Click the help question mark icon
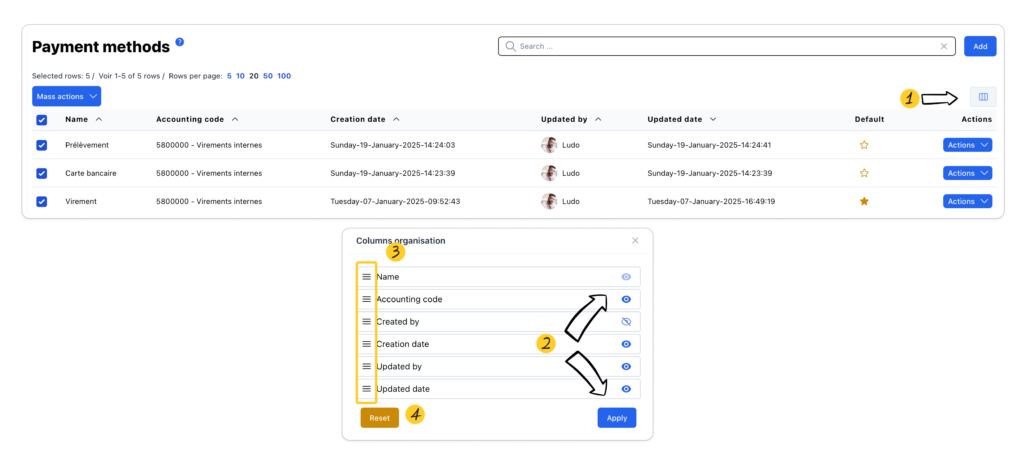1030x463 pixels. pos(180,42)
